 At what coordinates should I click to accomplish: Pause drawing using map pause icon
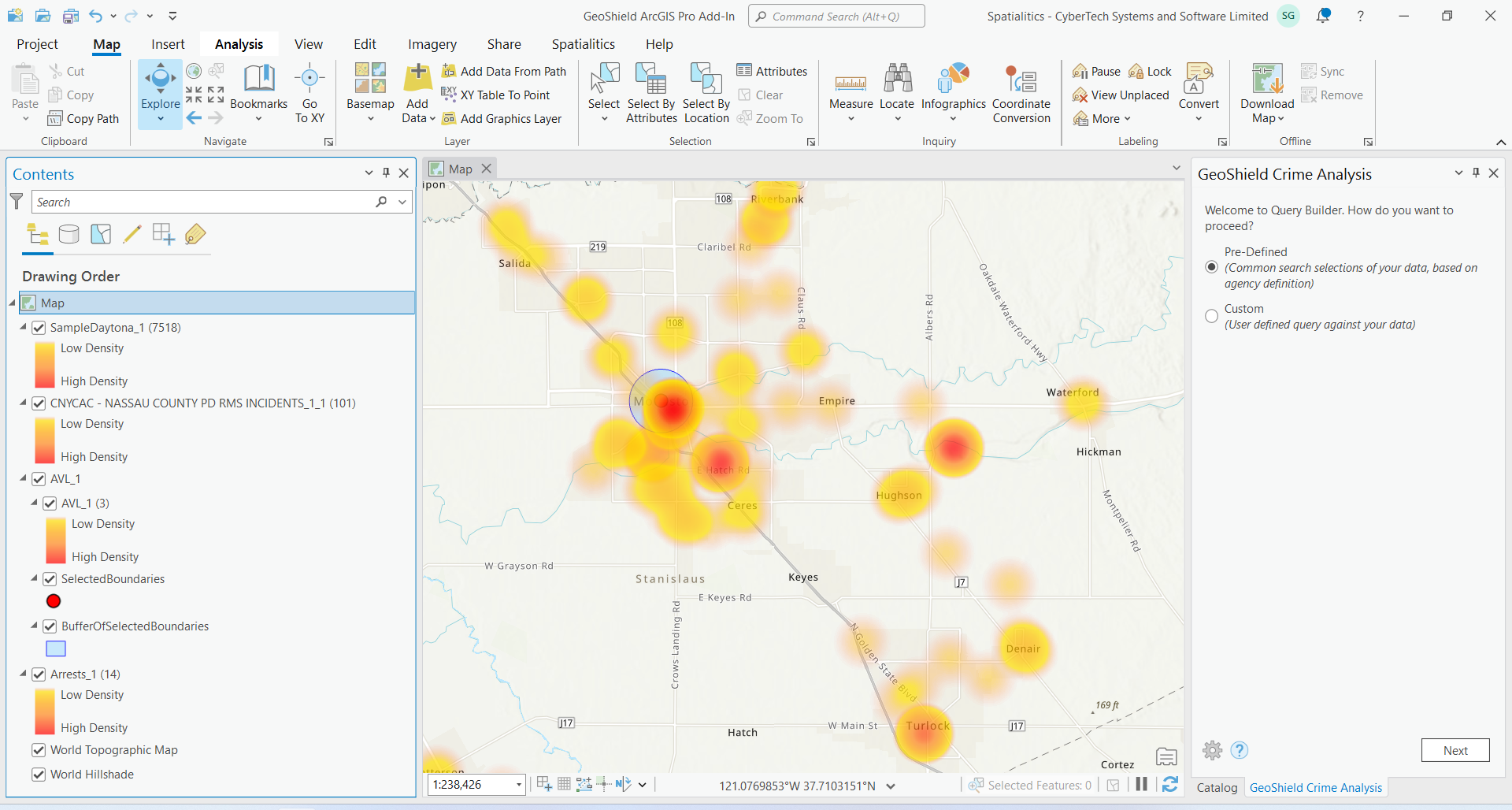[x=1141, y=784]
